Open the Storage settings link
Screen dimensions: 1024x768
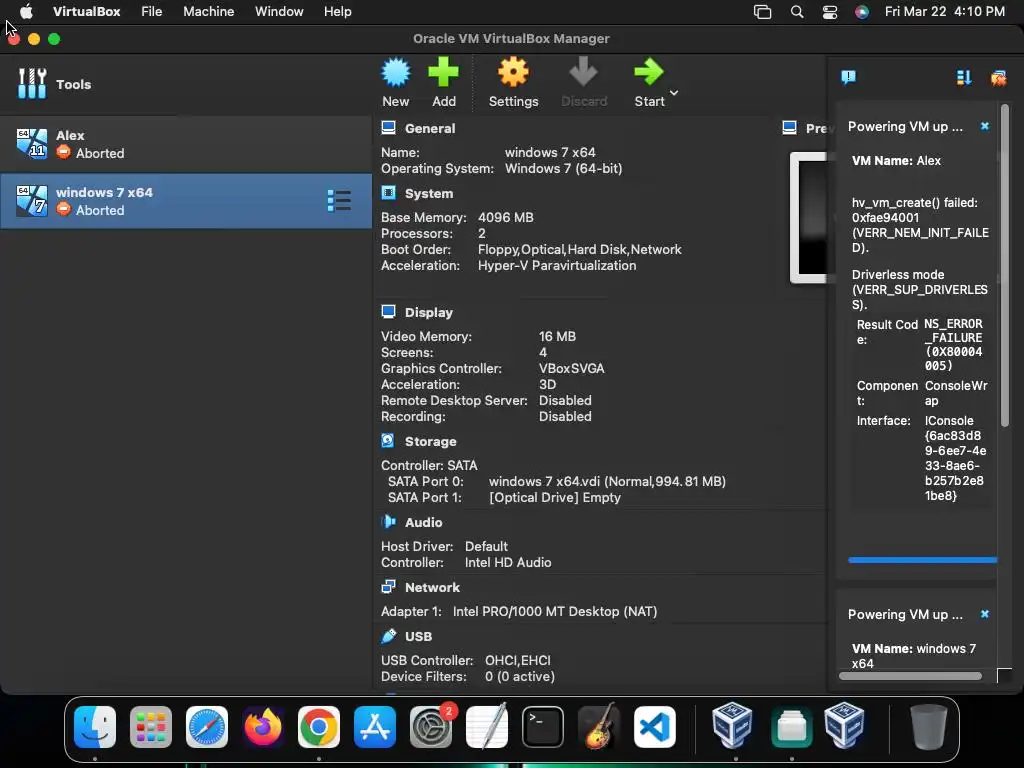(x=430, y=441)
